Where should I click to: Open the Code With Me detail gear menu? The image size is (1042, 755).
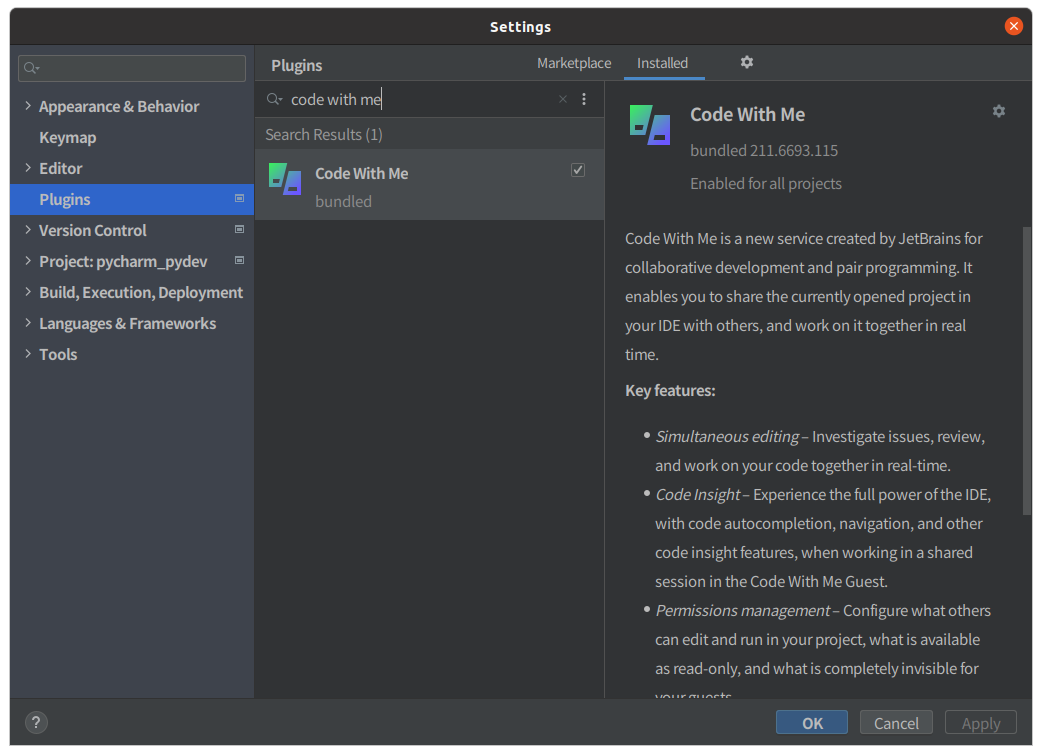[x=998, y=111]
